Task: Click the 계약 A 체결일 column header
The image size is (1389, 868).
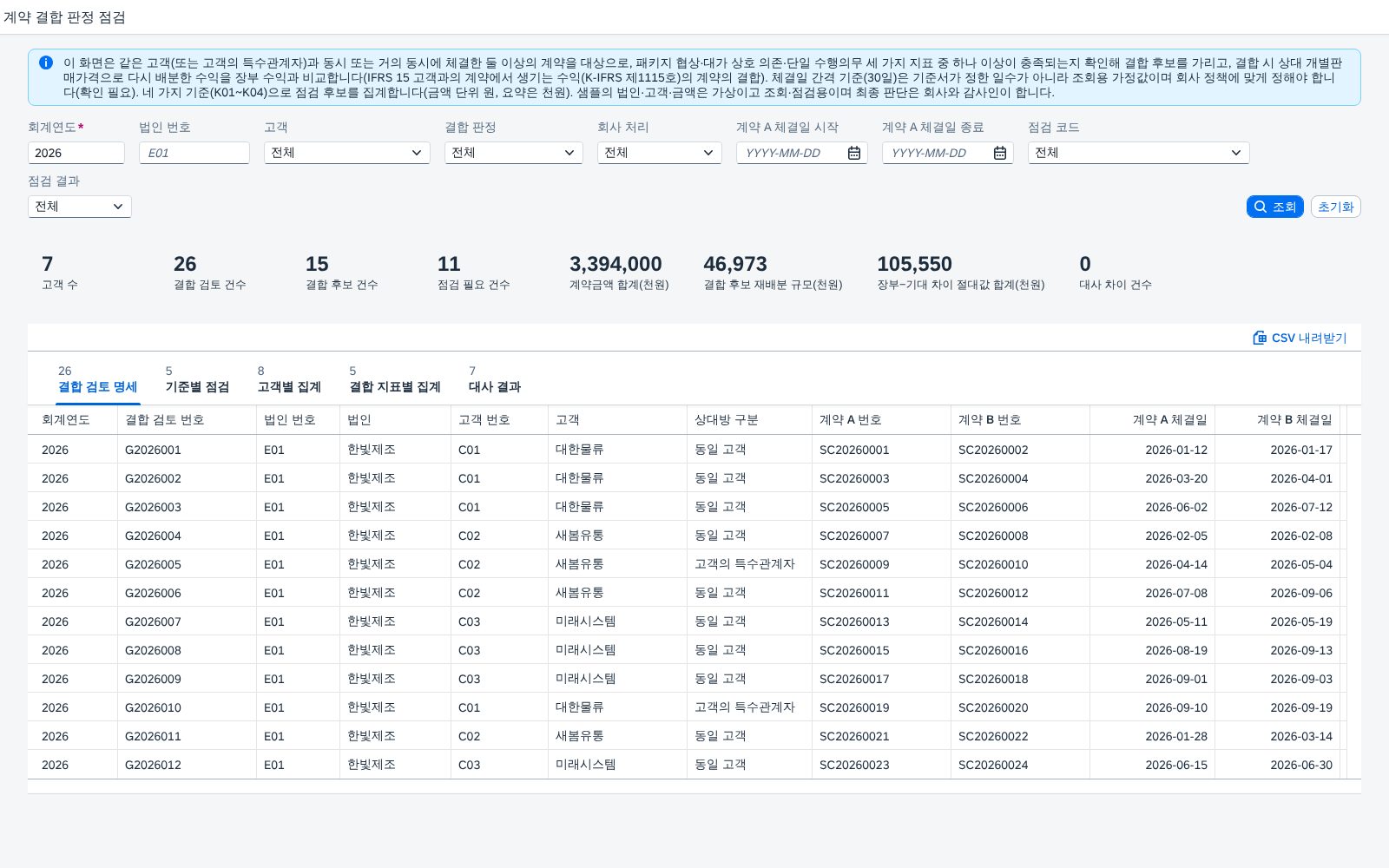Action: click(1152, 420)
